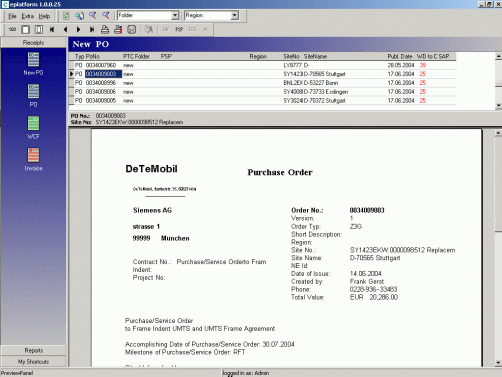Select the Receipts sidebar tab
This screenshot has height=377, width=502.
coord(33,43)
